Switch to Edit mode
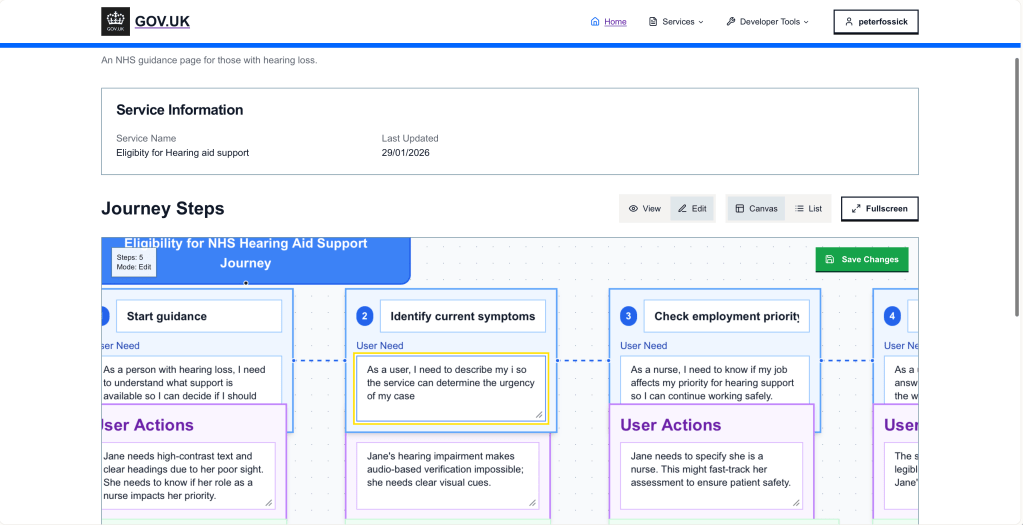The width and height of the screenshot is (1023, 525). tap(692, 209)
